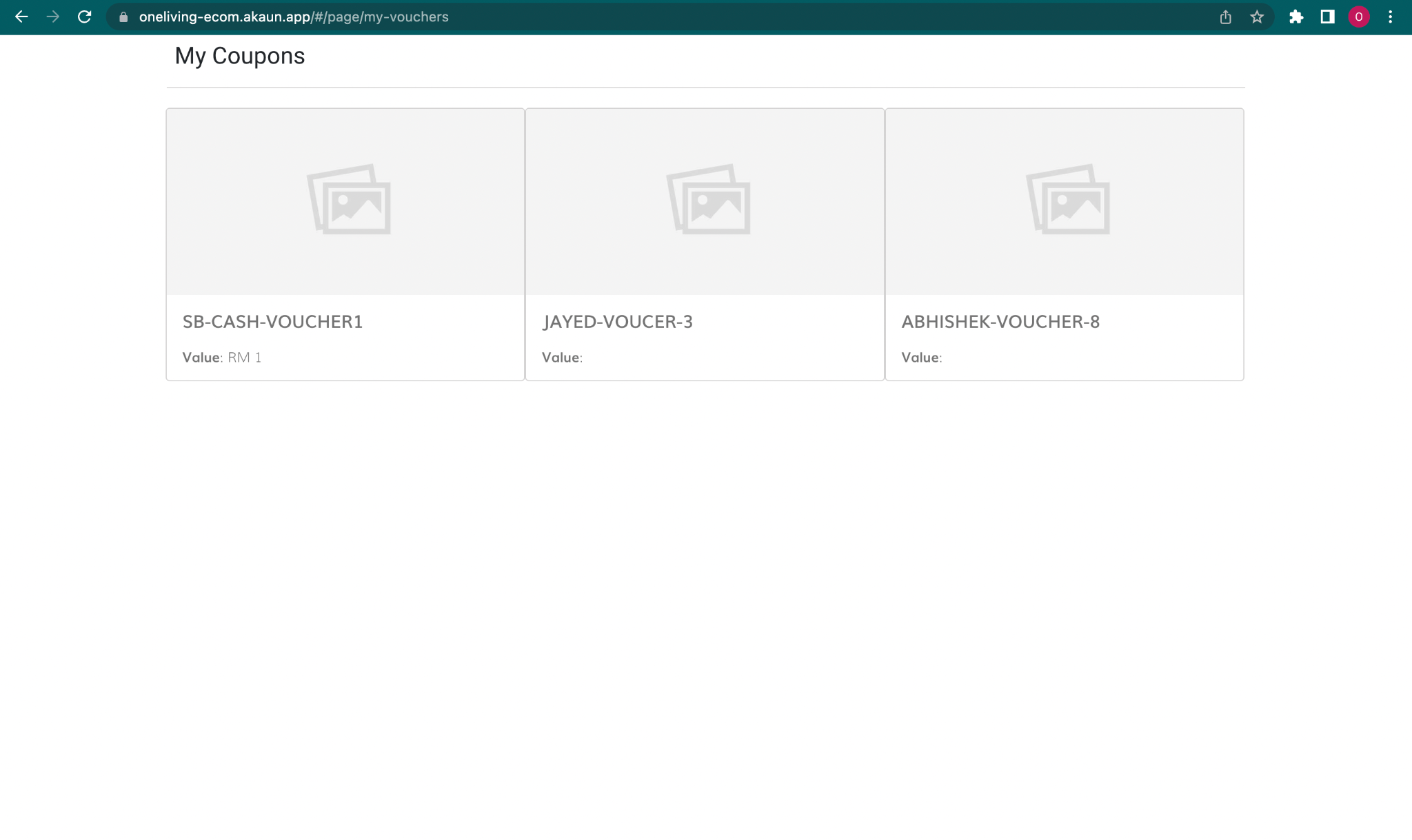Click SB-CASH-VOUCHER1 placeholder image
Image resolution: width=1412 pixels, height=840 pixels.
[348, 200]
